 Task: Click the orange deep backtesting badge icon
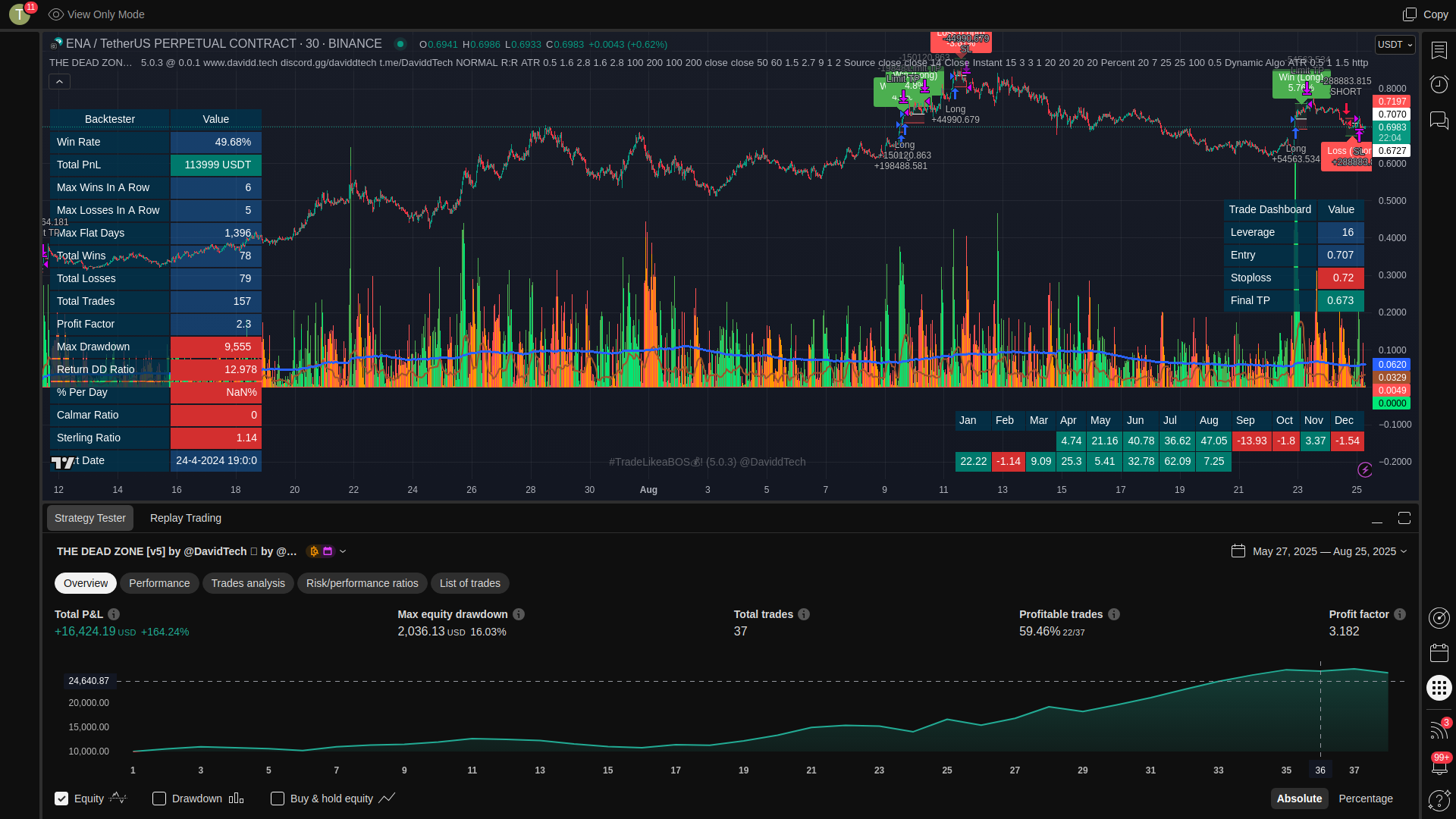pyautogui.click(x=315, y=551)
